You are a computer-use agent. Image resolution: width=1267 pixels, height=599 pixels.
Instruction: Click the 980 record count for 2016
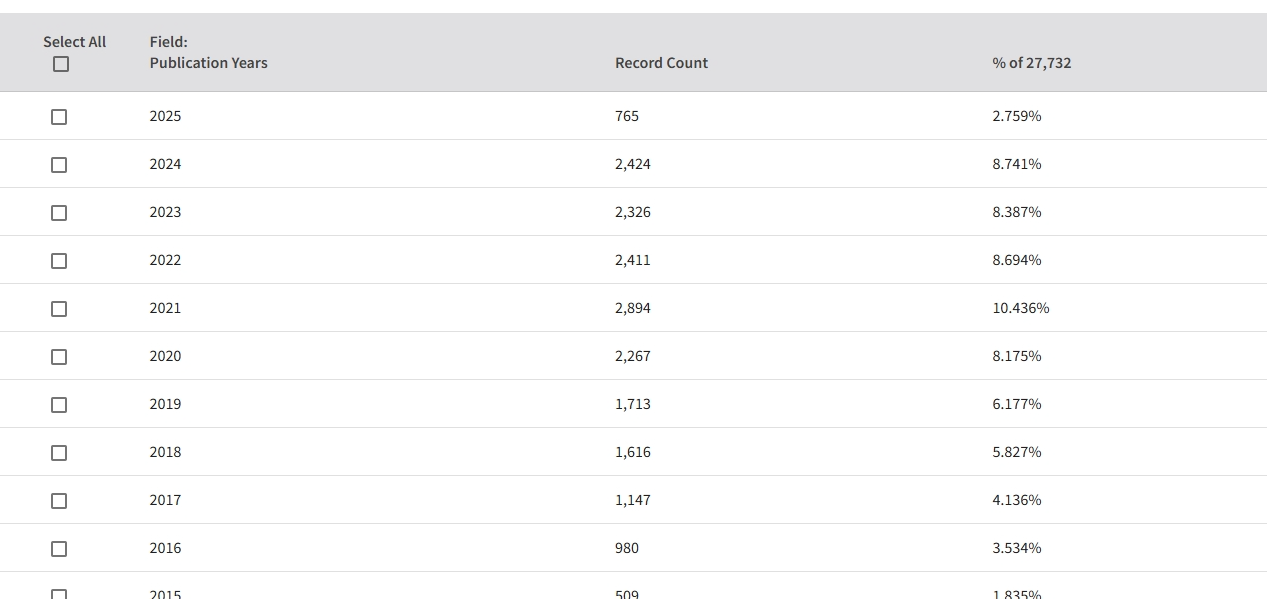pyautogui.click(x=626, y=548)
